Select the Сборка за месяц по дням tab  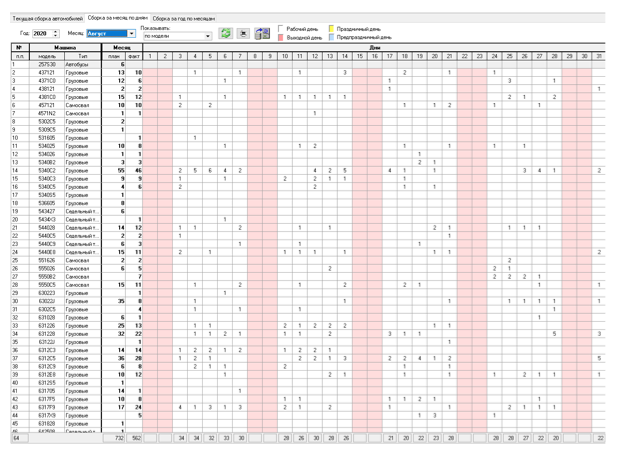pyautogui.click(x=118, y=18)
